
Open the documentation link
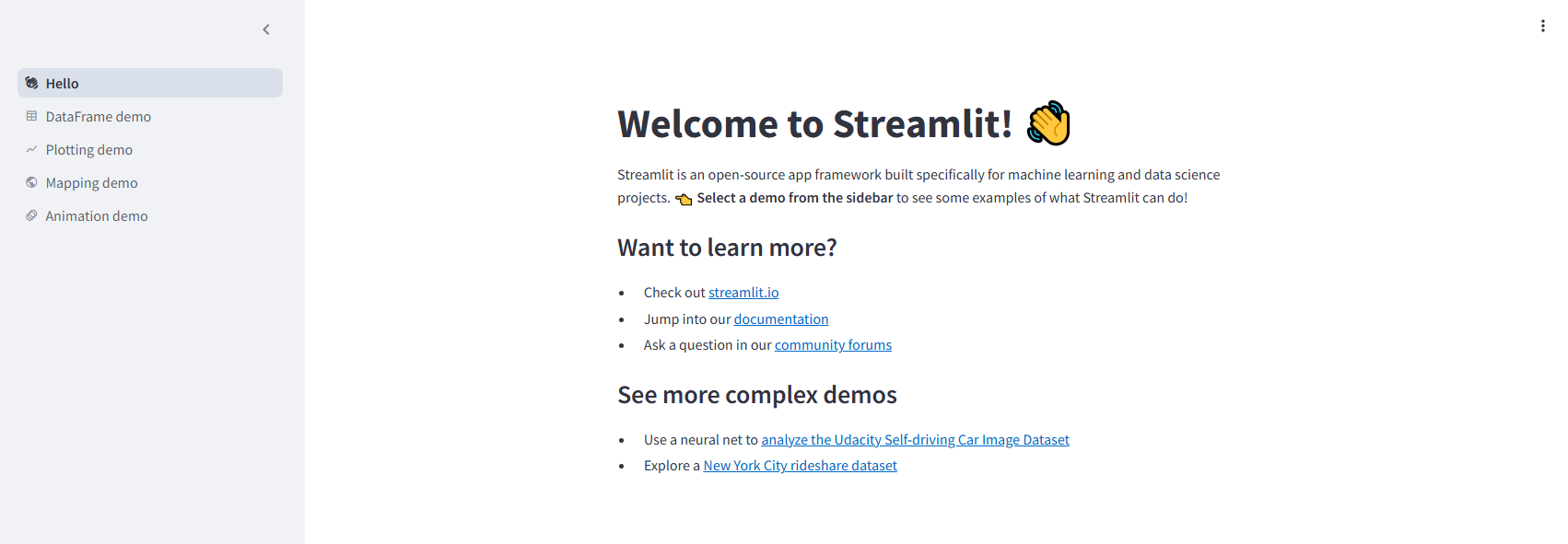[x=781, y=319]
